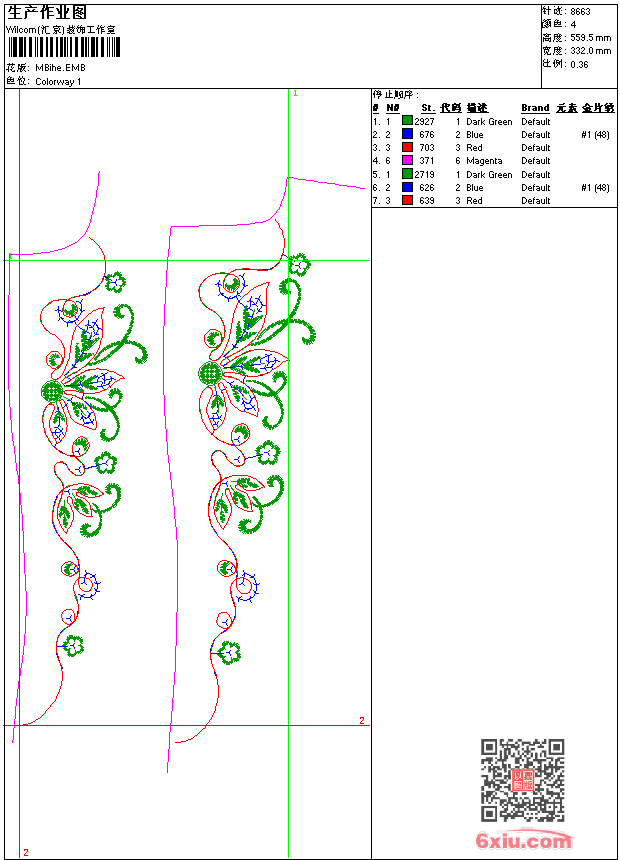This screenshot has width=620, height=860.
Task: Click the QR code image
Action: (x=522, y=780)
